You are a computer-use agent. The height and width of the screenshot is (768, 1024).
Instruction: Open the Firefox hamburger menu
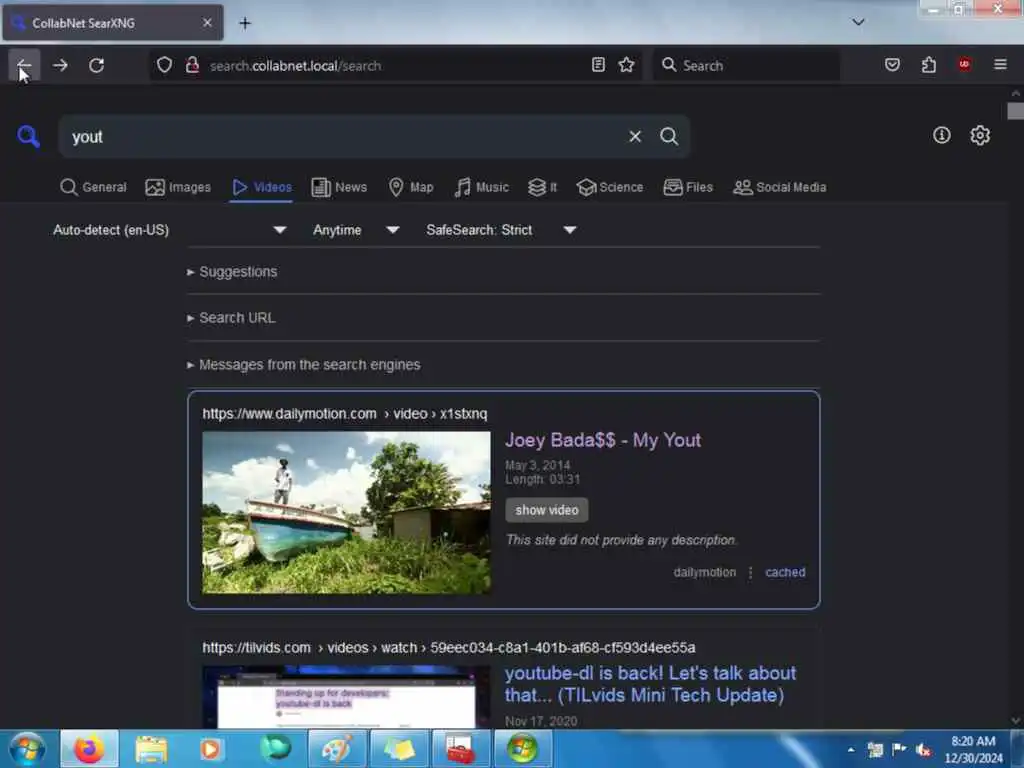[1000, 65]
